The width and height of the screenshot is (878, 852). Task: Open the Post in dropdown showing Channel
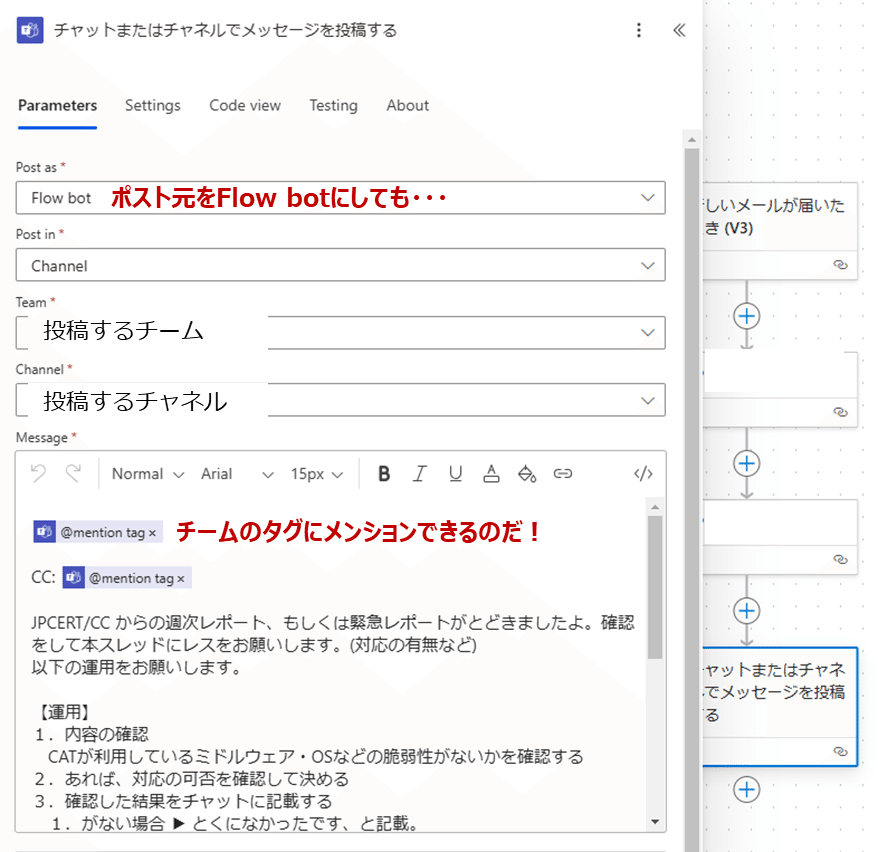(340, 265)
